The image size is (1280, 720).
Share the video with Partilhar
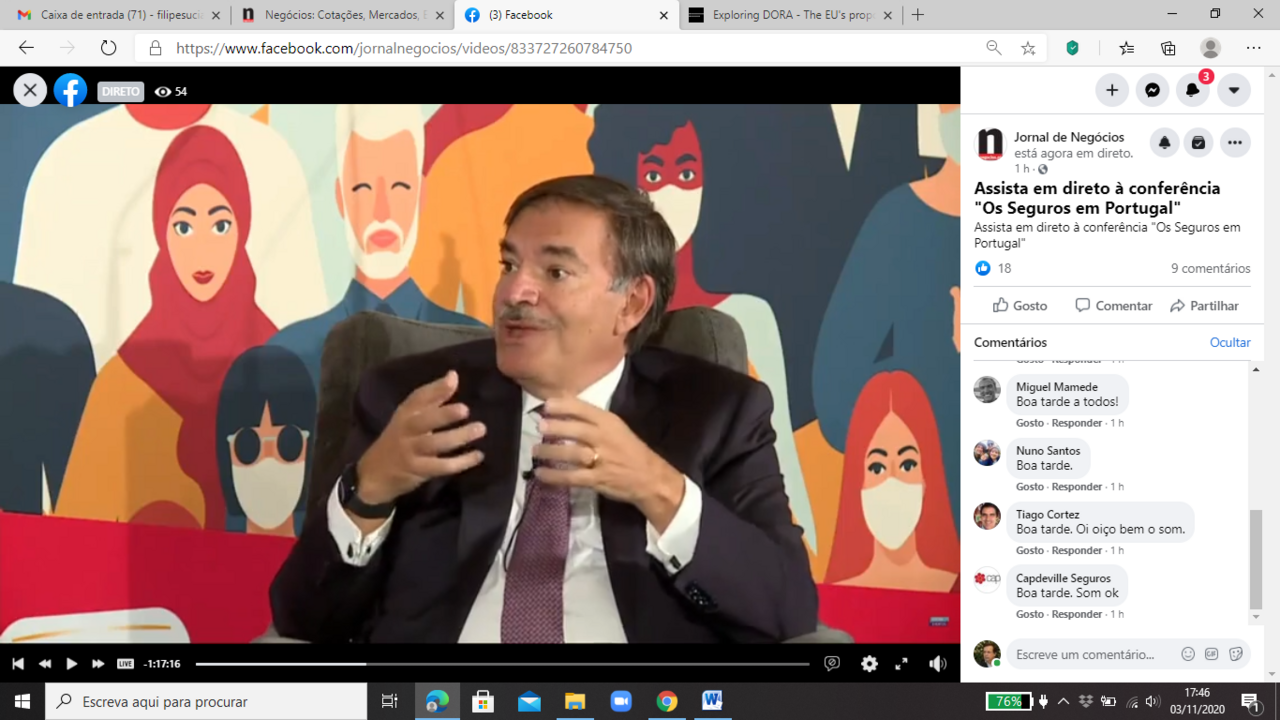[1204, 305]
